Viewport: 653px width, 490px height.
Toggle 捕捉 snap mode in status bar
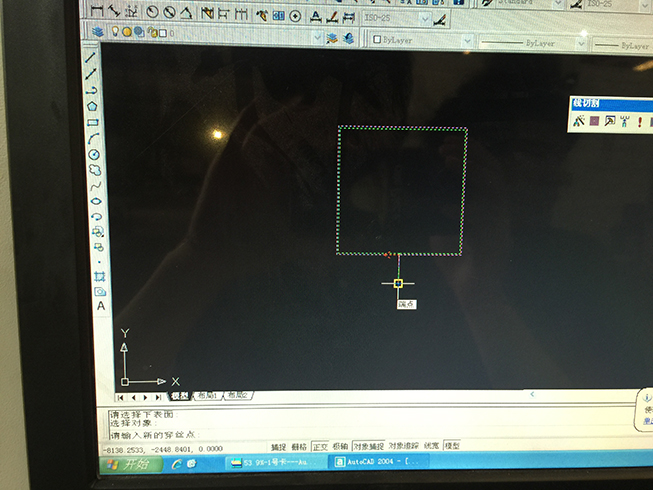(x=278, y=447)
